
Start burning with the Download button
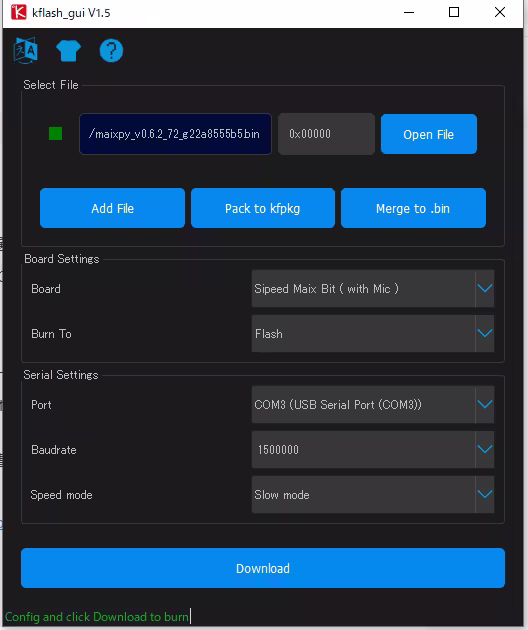click(x=263, y=568)
